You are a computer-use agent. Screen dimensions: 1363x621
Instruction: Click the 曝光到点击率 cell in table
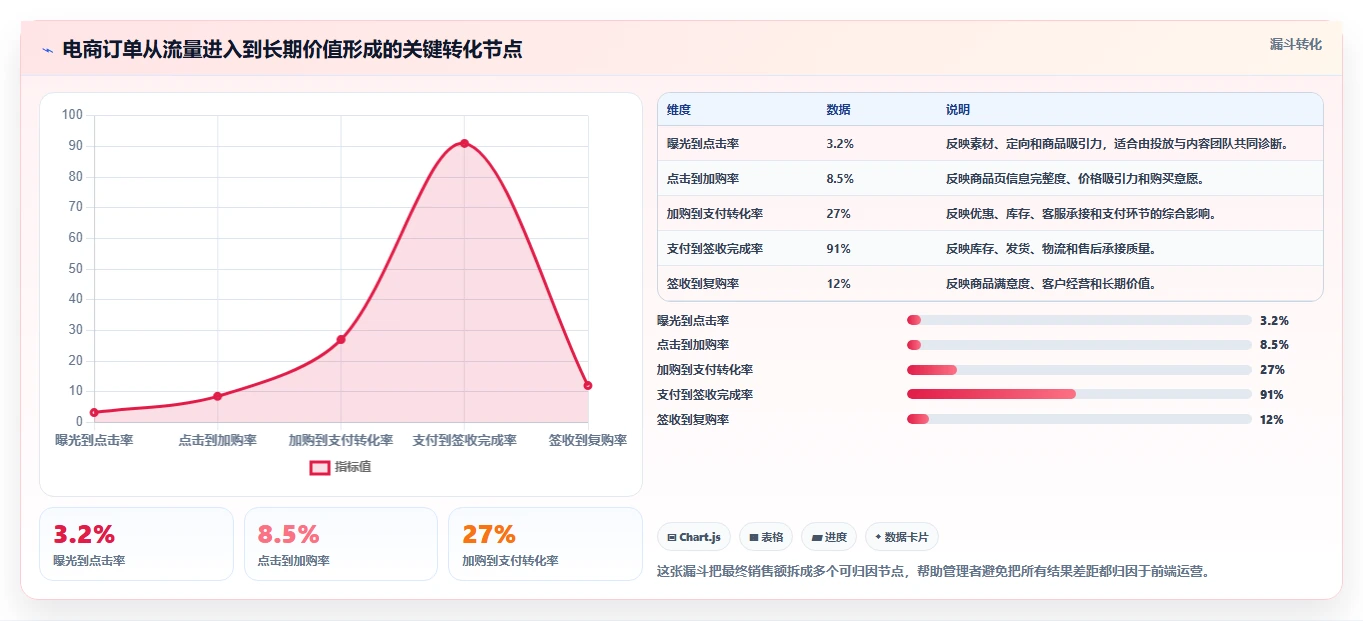click(x=703, y=144)
